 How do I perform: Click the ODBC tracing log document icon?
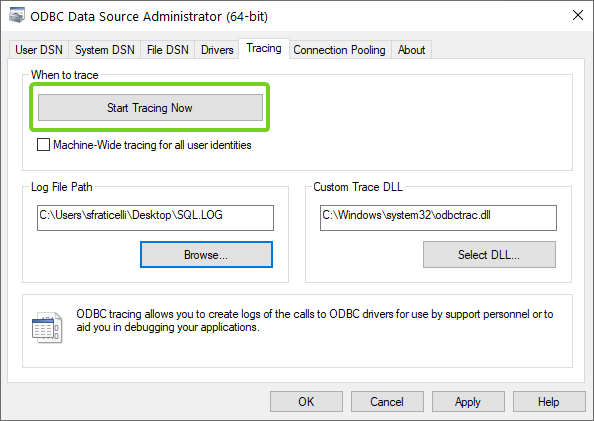pos(47,328)
